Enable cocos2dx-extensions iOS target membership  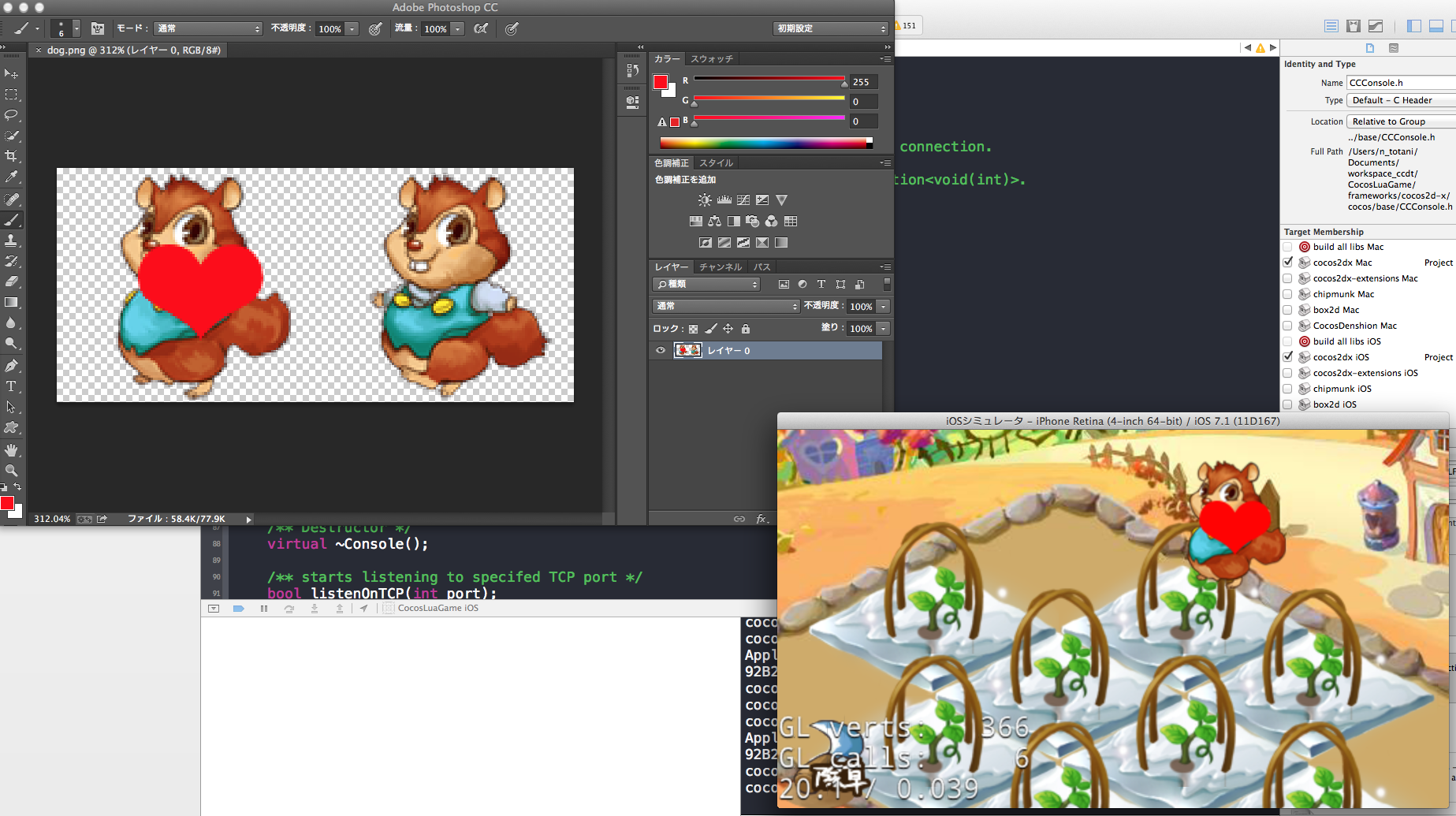[x=1288, y=373]
